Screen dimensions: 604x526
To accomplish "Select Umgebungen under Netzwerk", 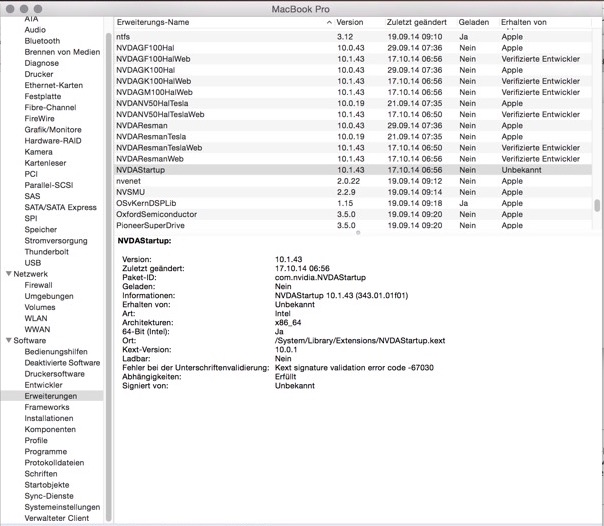I will [x=49, y=296].
